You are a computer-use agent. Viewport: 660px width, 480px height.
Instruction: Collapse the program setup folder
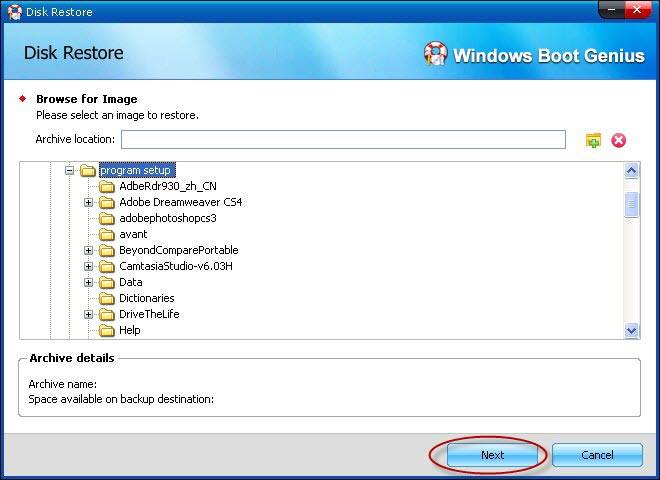pos(69,171)
